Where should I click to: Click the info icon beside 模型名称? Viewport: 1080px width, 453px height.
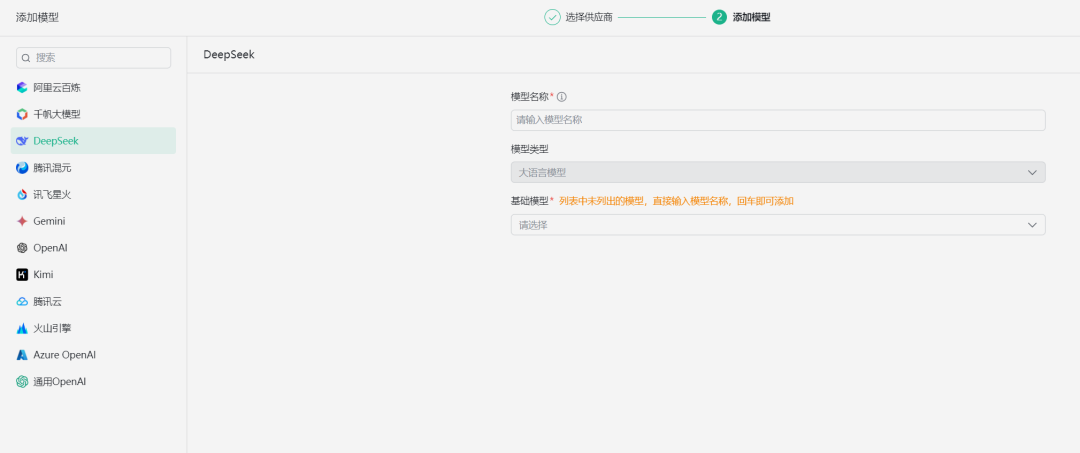pos(561,97)
